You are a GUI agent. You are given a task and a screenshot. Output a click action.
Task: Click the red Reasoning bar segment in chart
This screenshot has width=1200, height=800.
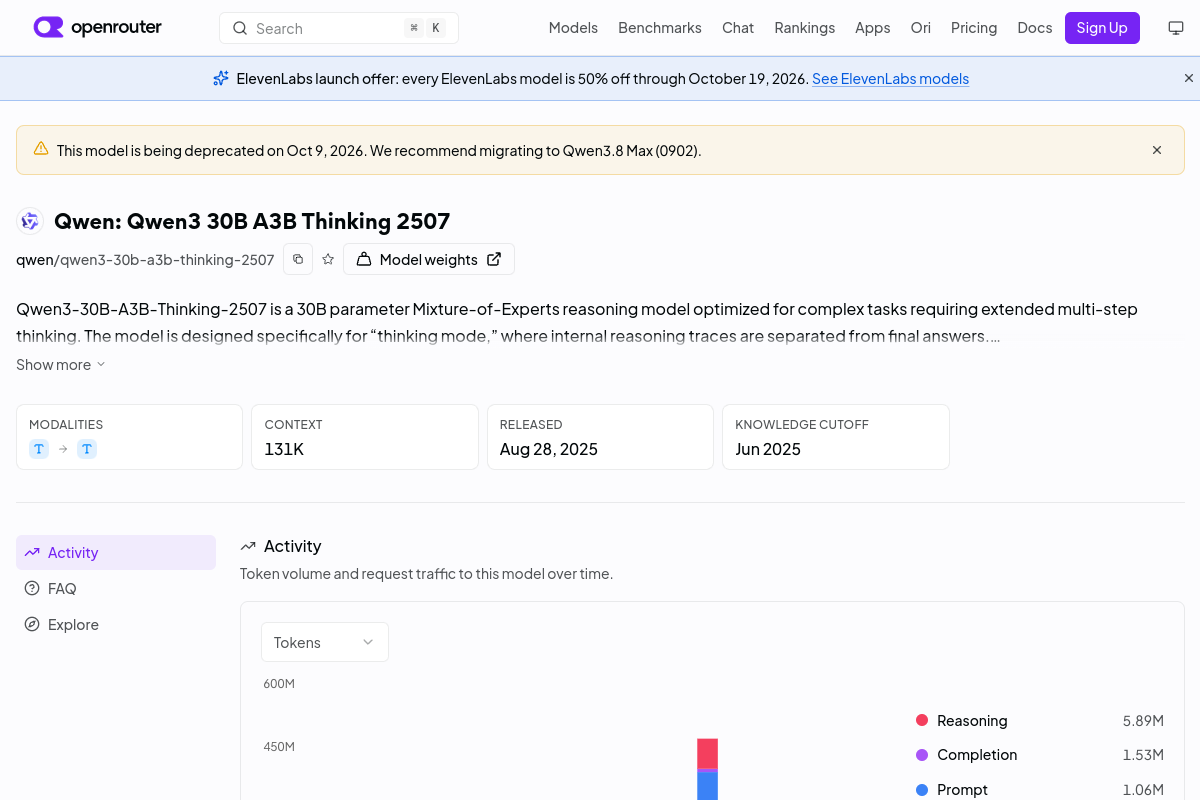pos(708,753)
